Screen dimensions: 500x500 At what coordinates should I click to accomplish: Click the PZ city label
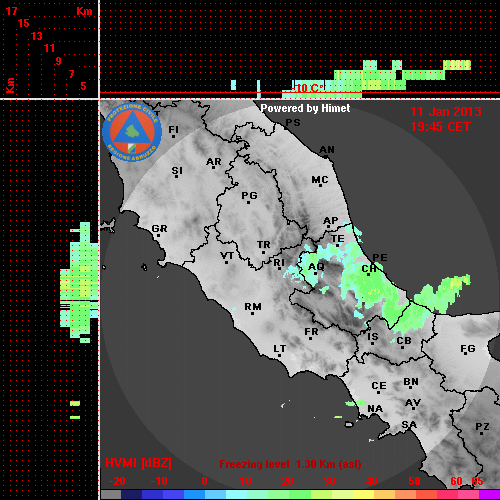tap(482, 426)
